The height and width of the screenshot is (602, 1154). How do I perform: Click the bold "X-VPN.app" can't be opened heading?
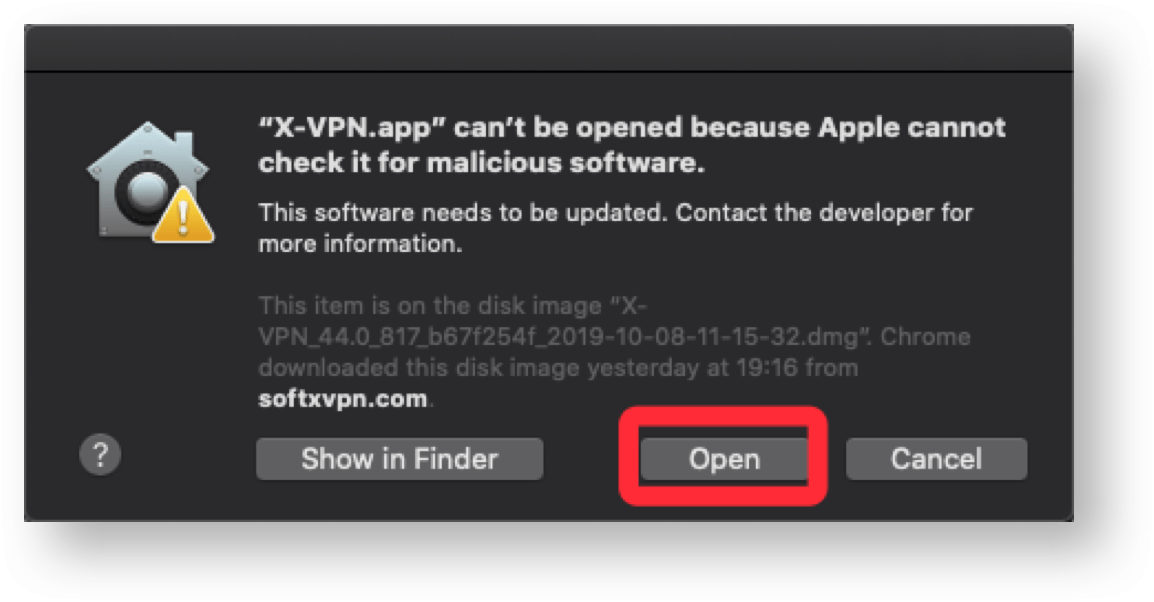point(631,145)
